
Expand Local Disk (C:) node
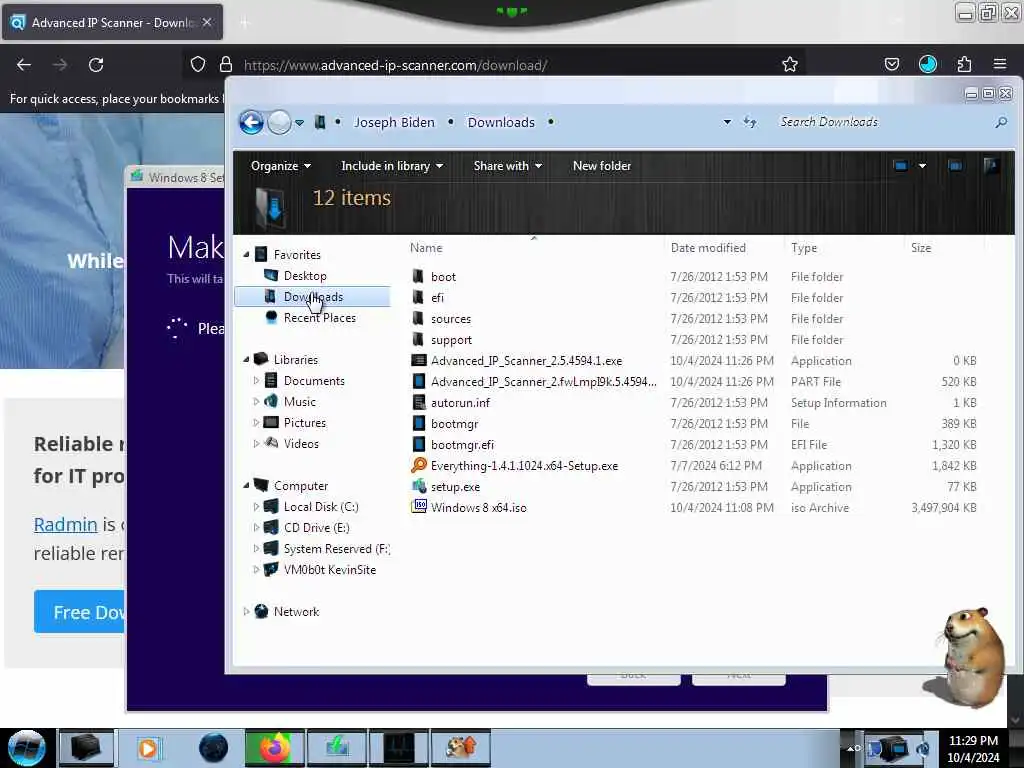pos(255,506)
